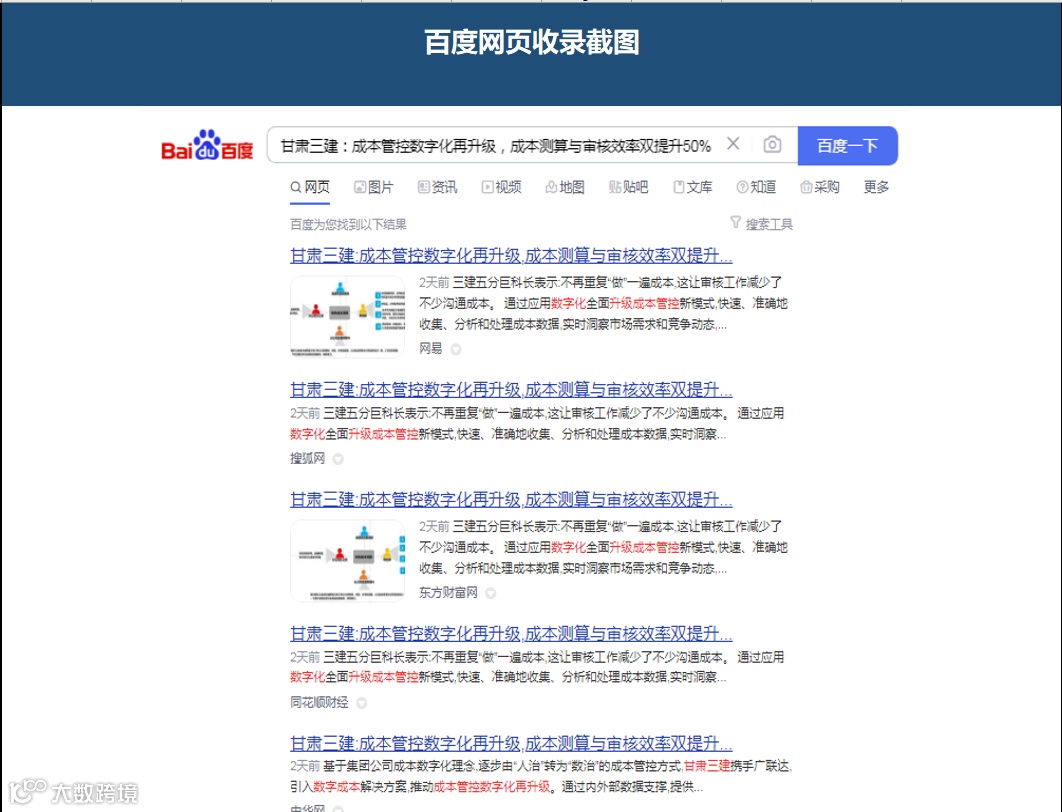
Task: Open the 搜狐网 result title link
Action: [x=511, y=390]
